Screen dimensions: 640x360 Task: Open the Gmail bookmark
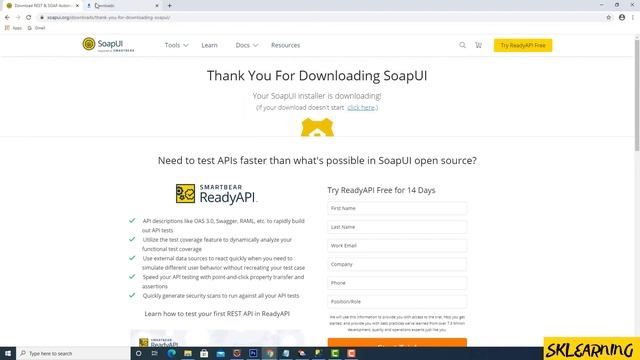coord(36,28)
